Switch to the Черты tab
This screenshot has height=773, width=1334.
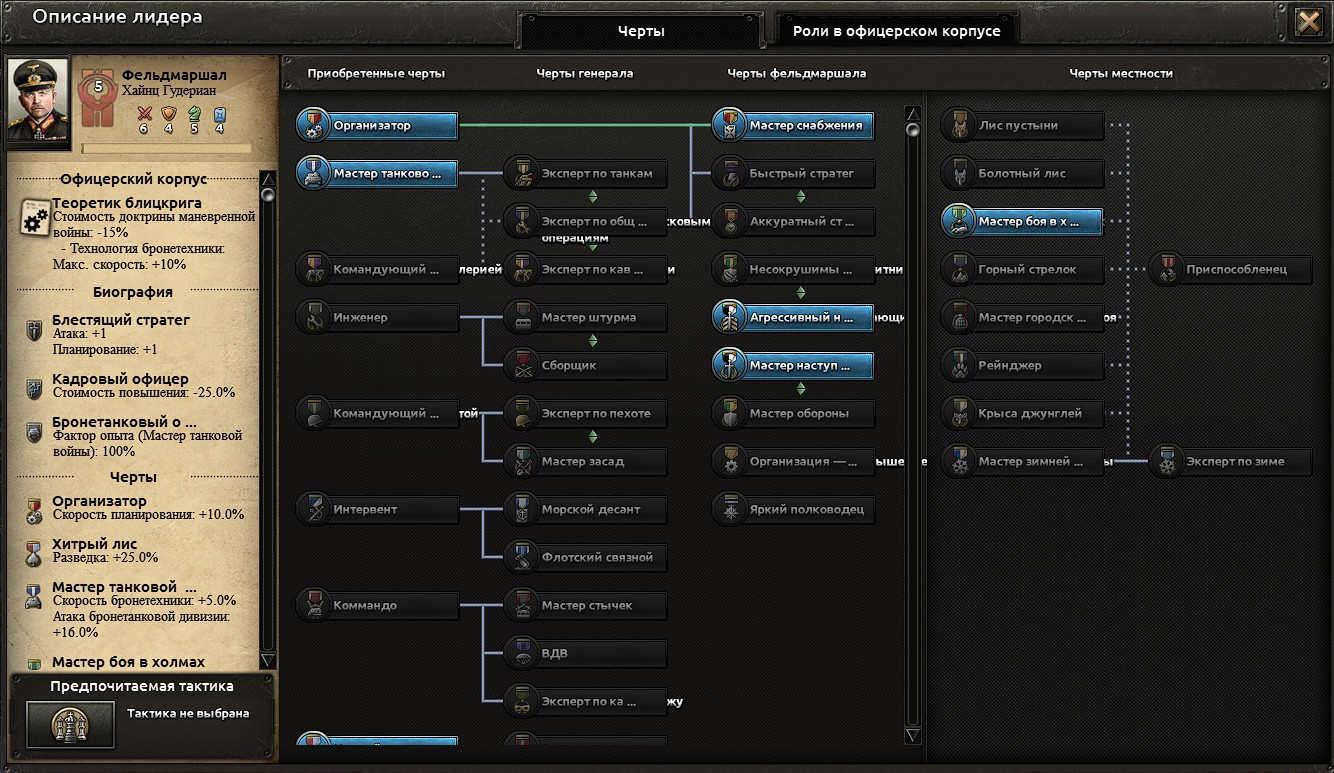[641, 31]
